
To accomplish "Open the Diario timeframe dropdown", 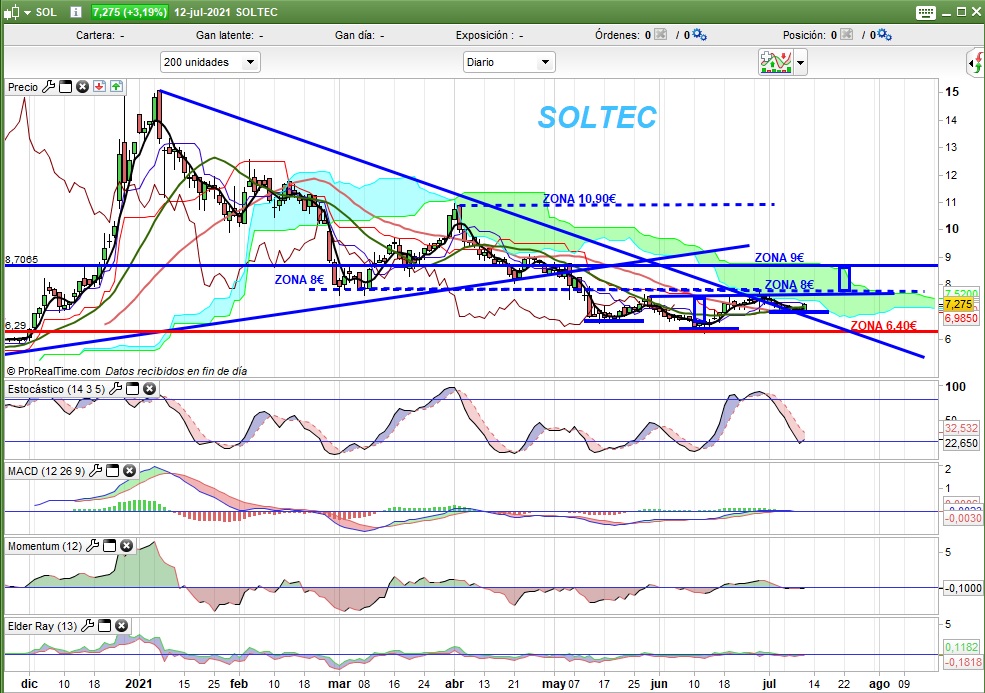I will (509, 62).
